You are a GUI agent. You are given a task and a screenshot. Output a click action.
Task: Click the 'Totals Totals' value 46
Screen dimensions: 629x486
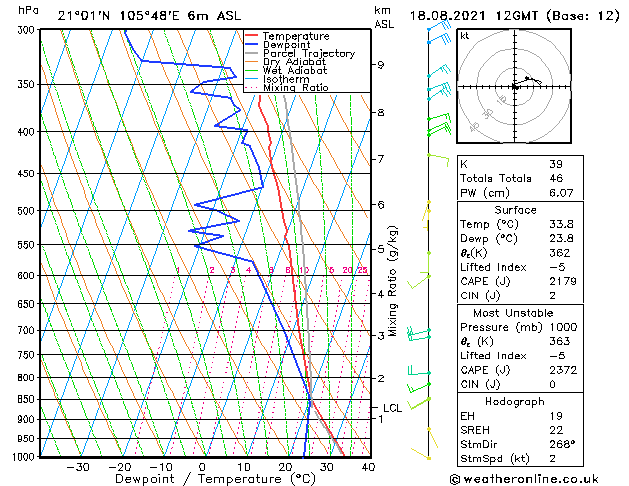556,178
